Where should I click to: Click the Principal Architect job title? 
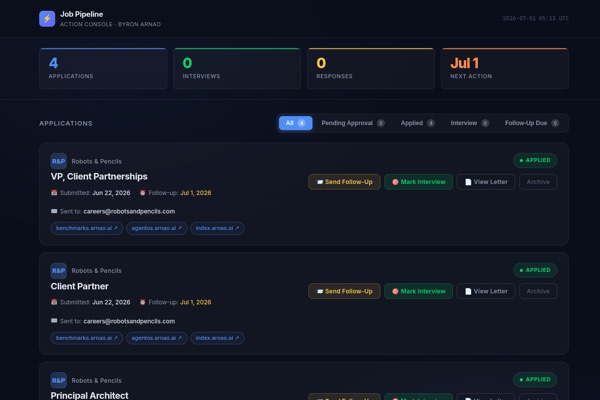(x=90, y=395)
